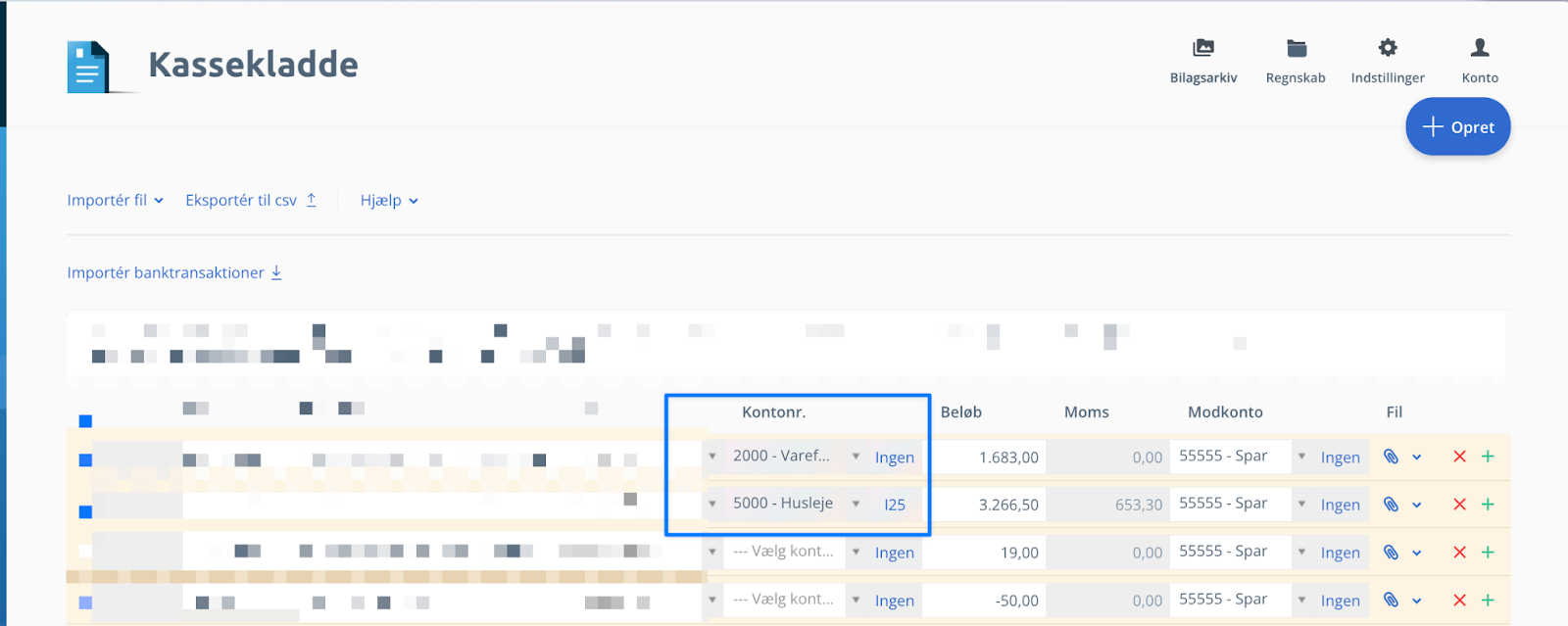Toggle checkbox for the 5000 - Husleje row
The width and height of the screenshot is (1568, 626).
point(85,512)
